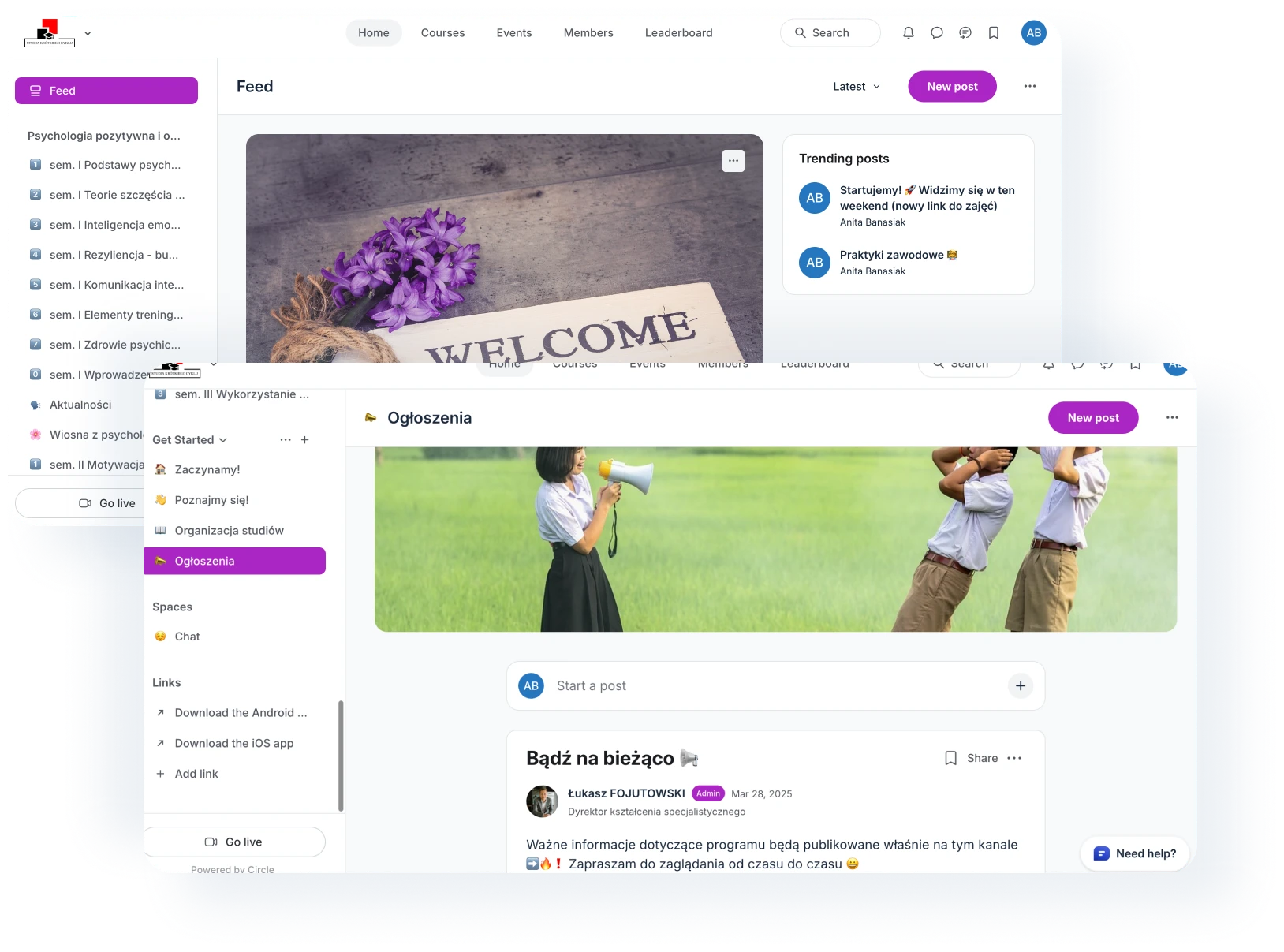Open the Download the iOS app link
1284x952 pixels.
click(x=234, y=743)
